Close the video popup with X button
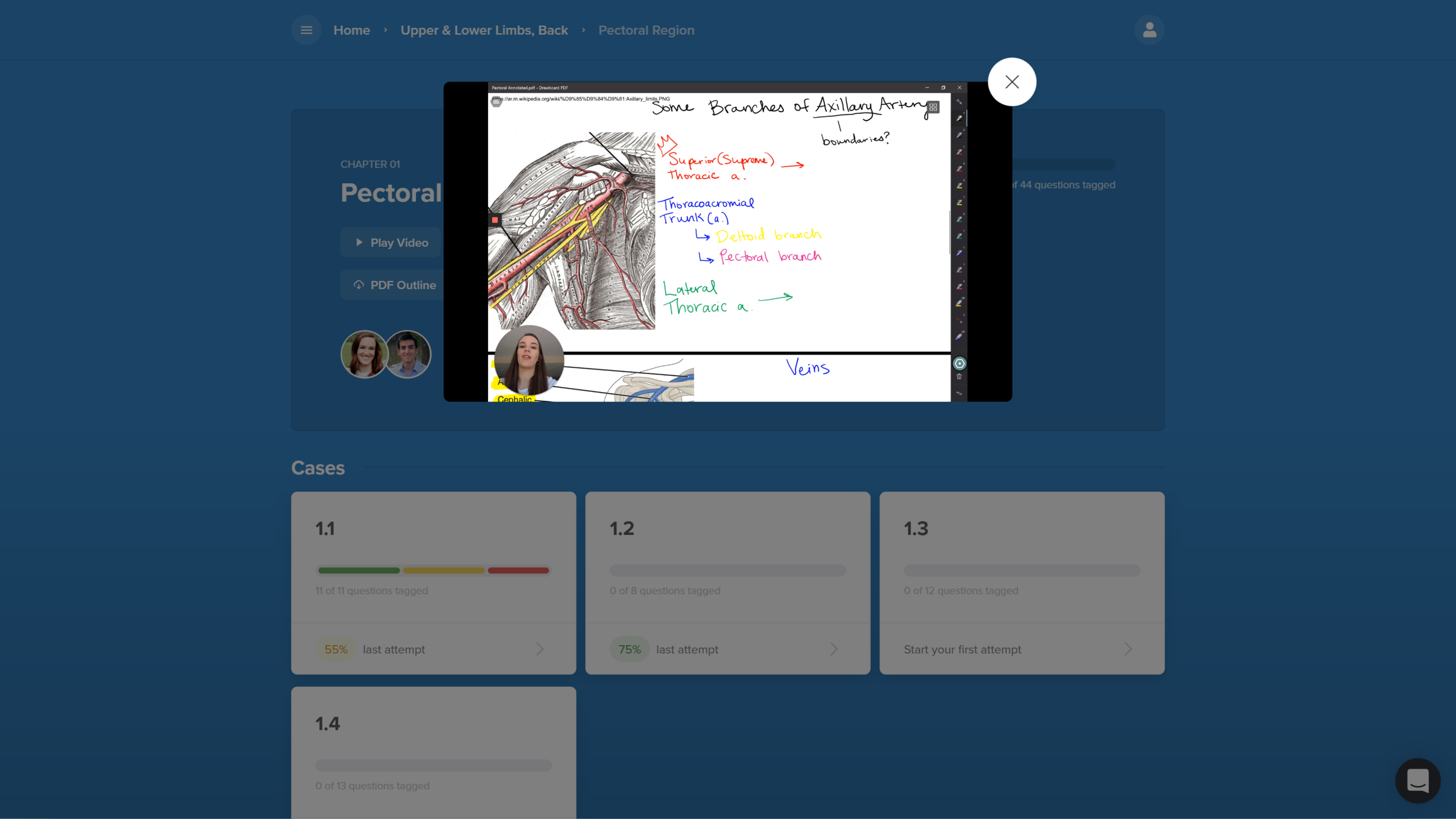The width and height of the screenshot is (1456, 819). coord(1012,82)
